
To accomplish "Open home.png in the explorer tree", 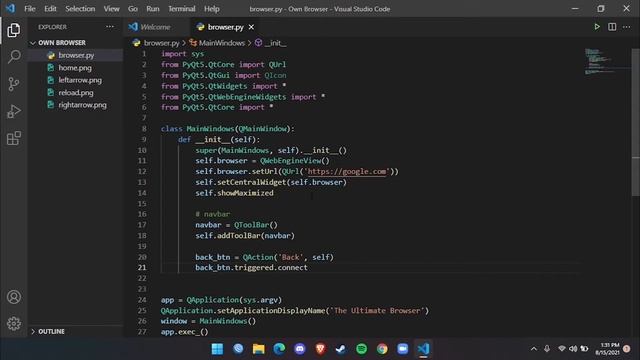I will pos(75,68).
